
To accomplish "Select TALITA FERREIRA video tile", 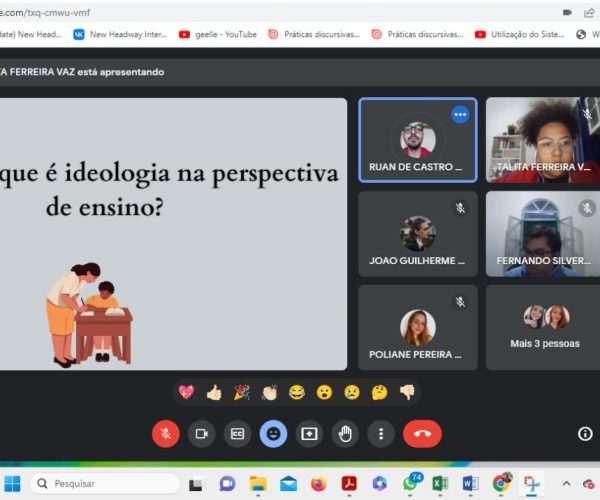I will (x=543, y=140).
